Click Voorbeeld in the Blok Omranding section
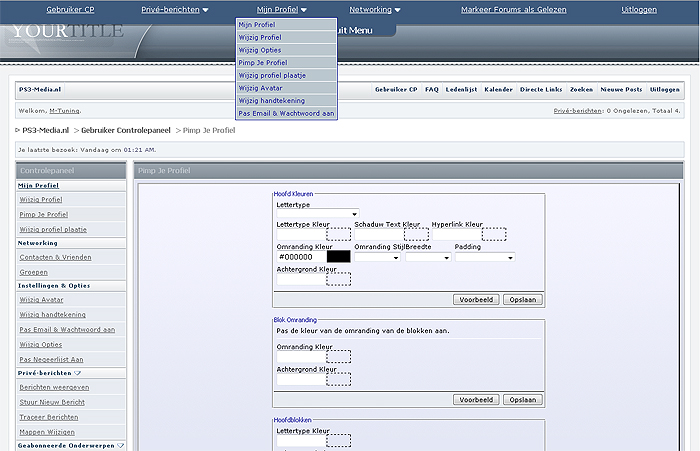The width and height of the screenshot is (700, 451). click(476, 399)
